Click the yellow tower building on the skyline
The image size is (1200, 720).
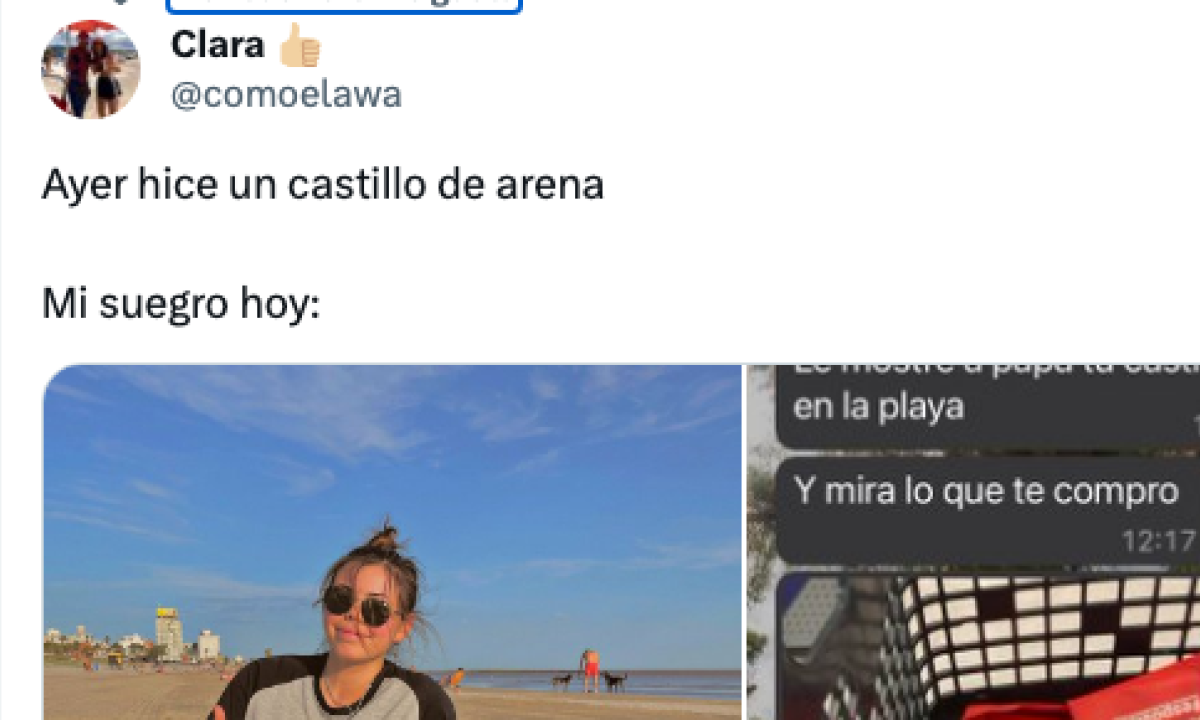pos(167,632)
